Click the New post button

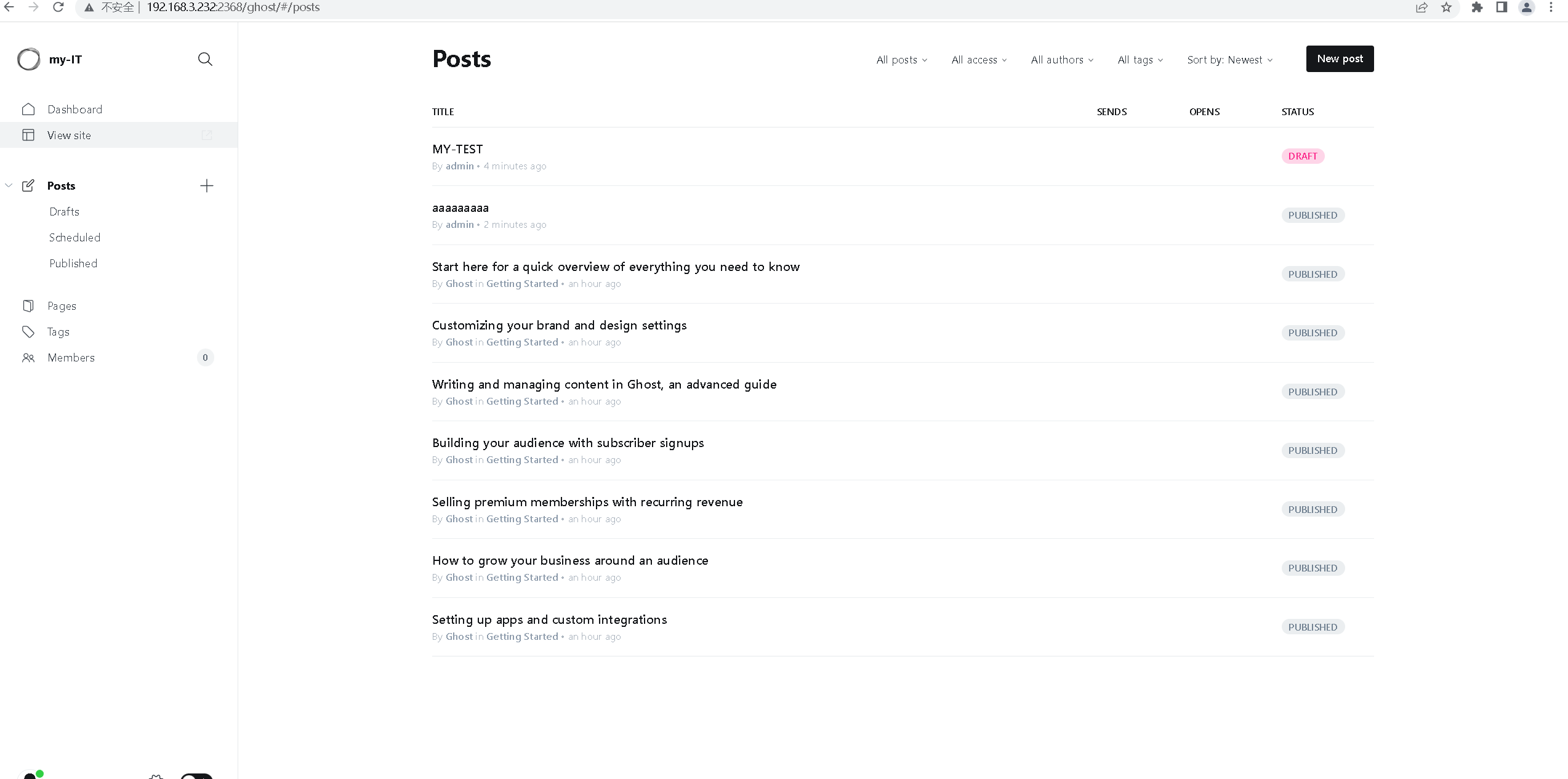1340,59
